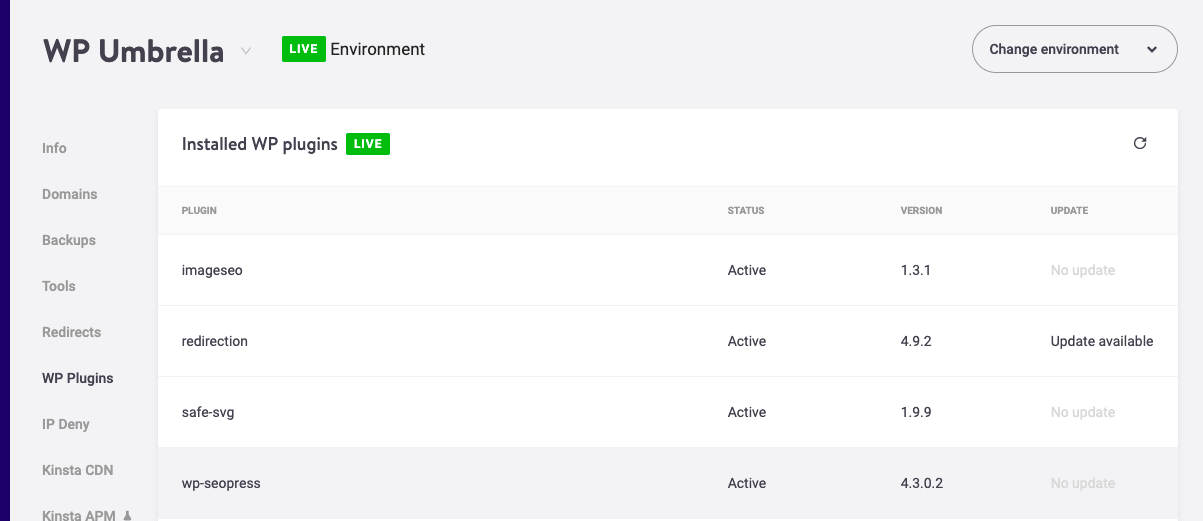Refresh the installed WP plugins list

pyautogui.click(x=1140, y=143)
